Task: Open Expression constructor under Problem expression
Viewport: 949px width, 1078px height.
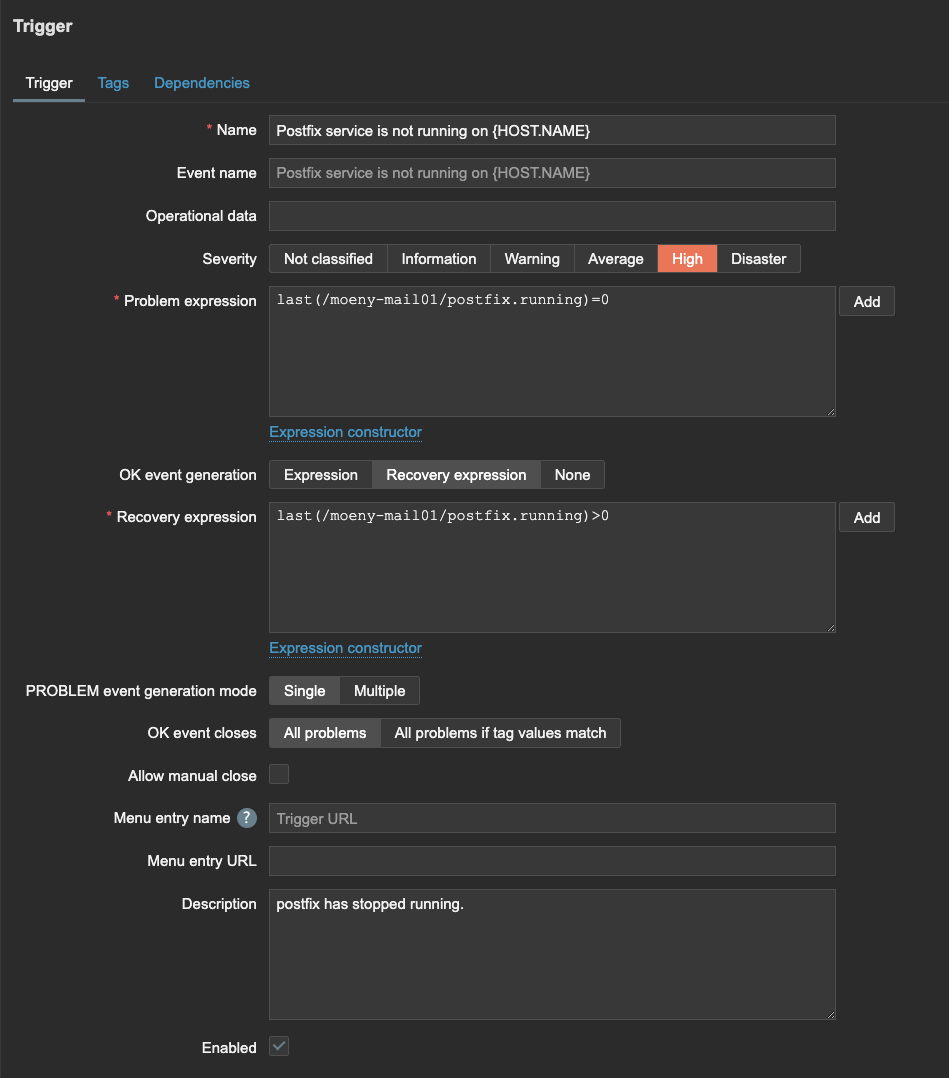Action: point(345,432)
